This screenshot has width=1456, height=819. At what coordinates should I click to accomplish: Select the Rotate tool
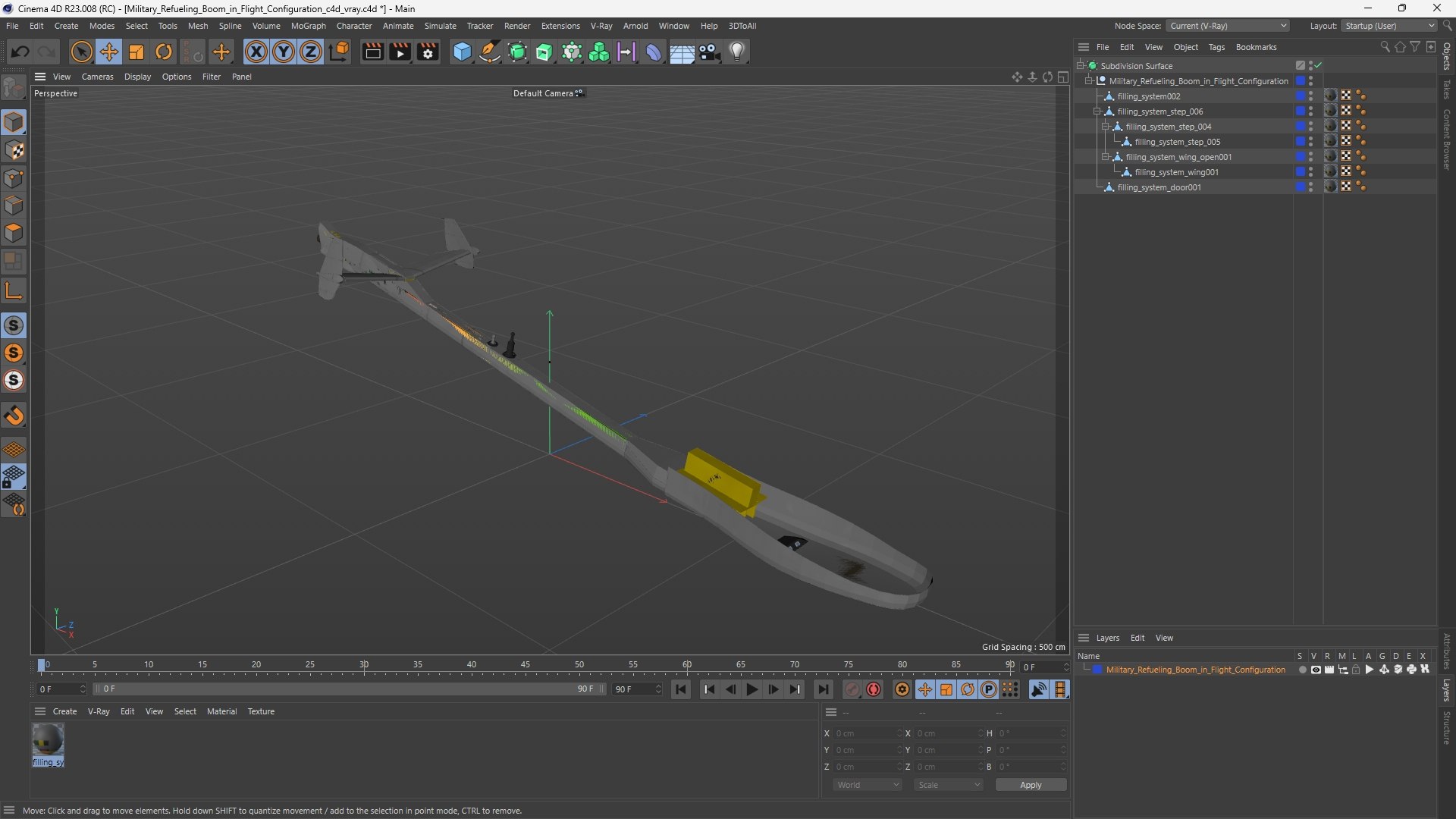click(x=164, y=52)
